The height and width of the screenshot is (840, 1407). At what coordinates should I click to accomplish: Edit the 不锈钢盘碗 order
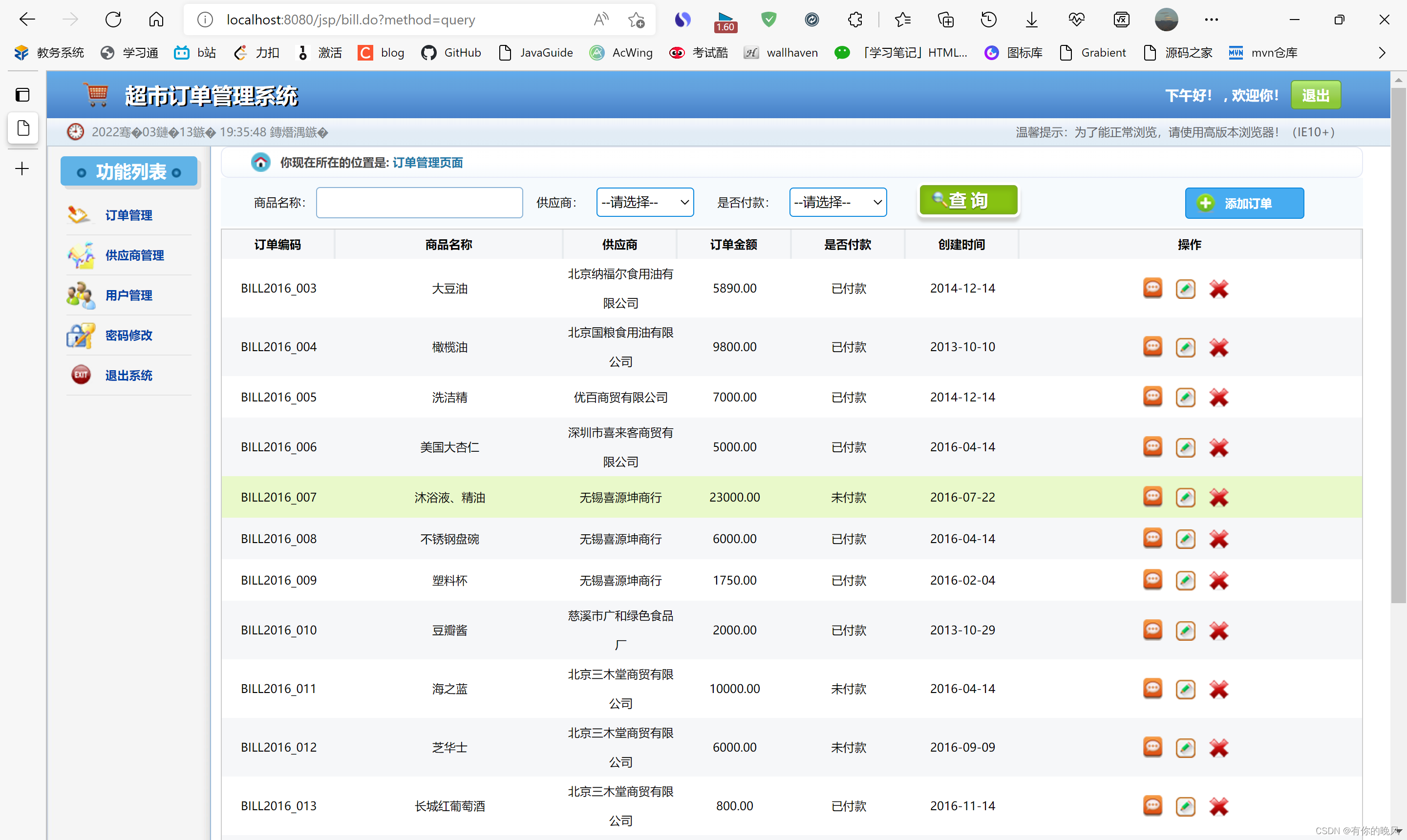1185,539
